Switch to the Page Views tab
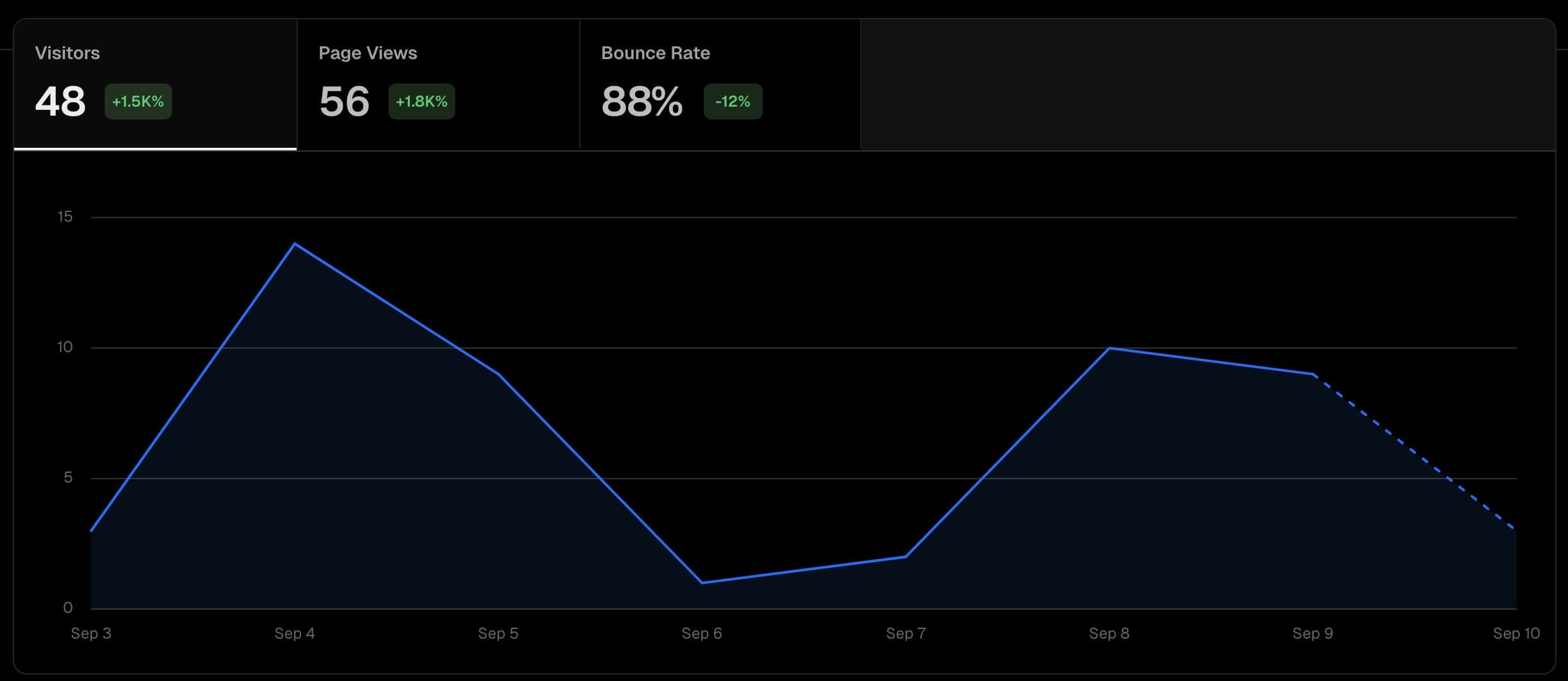The width and height of the screenshot is (1568, 681). (437, 84)
